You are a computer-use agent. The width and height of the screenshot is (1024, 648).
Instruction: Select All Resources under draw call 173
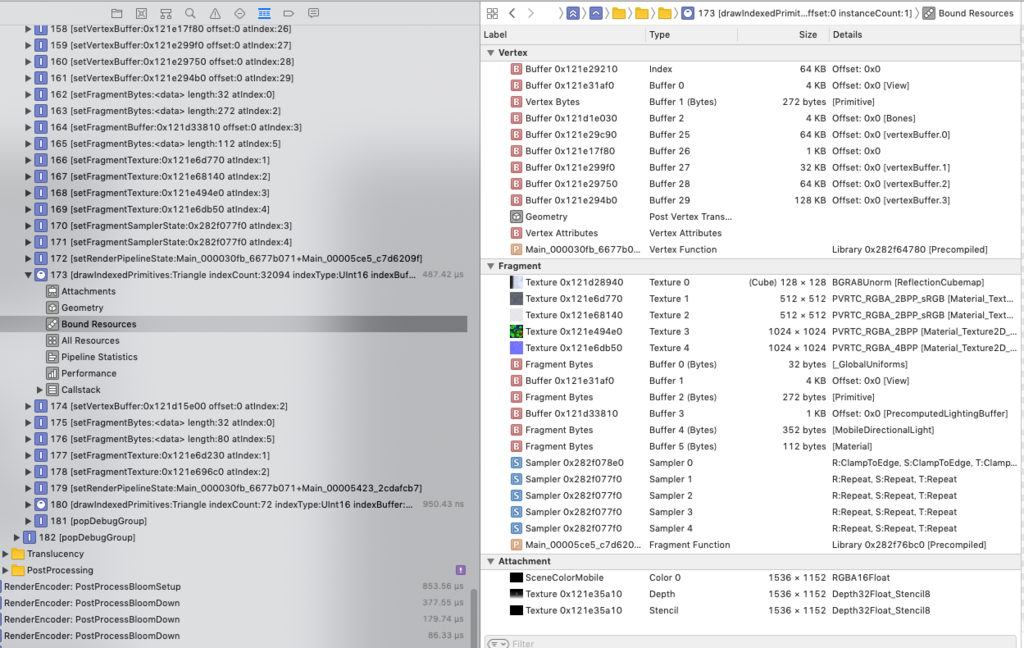click(90, 340)
